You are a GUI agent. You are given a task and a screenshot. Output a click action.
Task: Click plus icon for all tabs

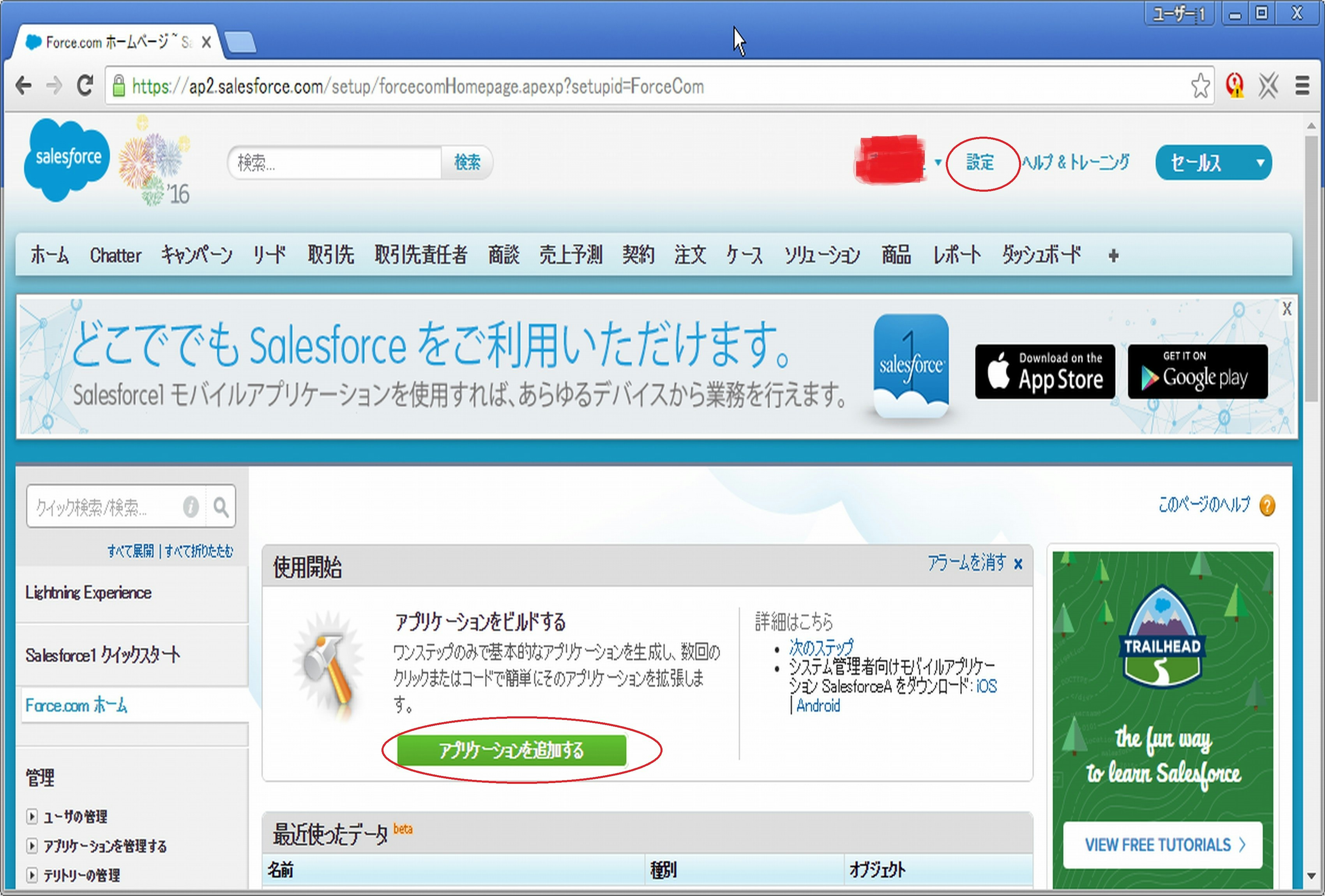click(1113, 256)
